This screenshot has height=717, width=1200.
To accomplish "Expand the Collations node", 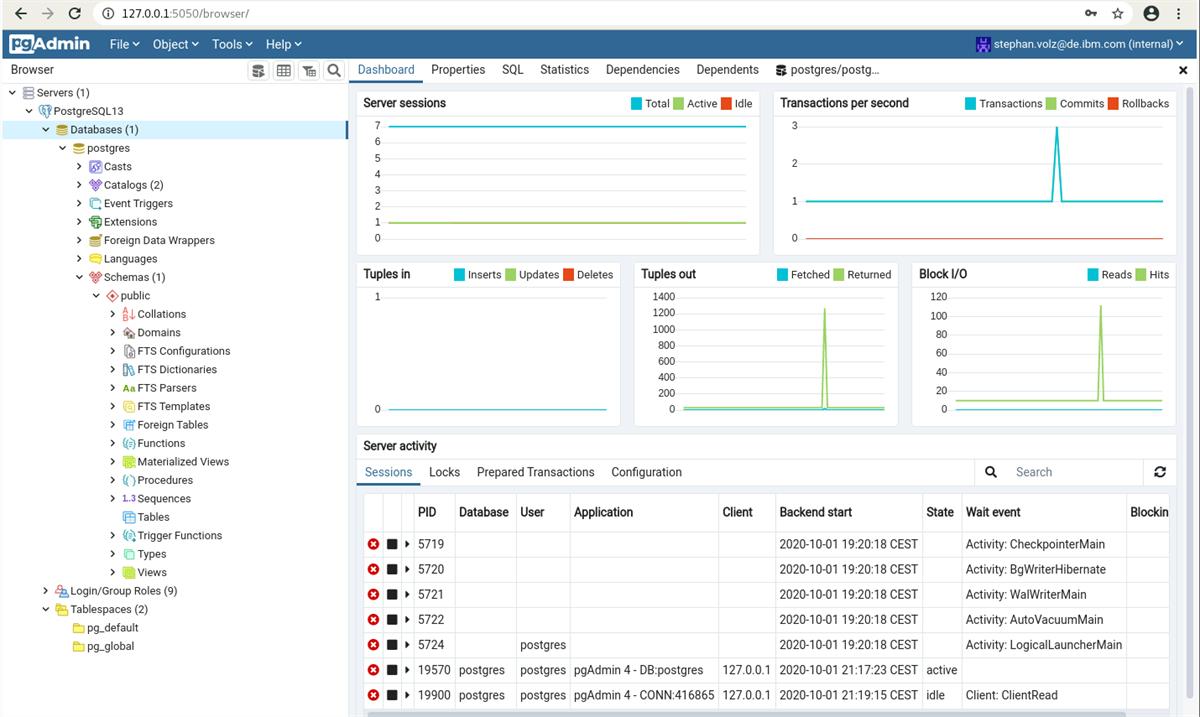I will 113,314.
